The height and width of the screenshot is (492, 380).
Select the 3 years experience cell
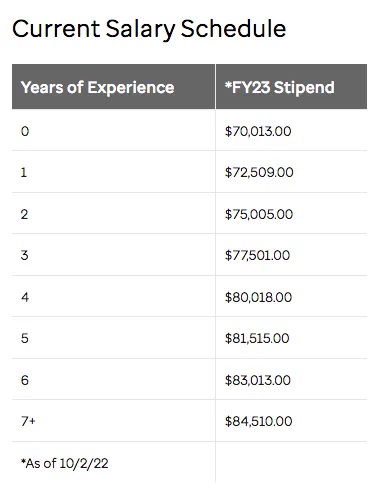point(114,255)
